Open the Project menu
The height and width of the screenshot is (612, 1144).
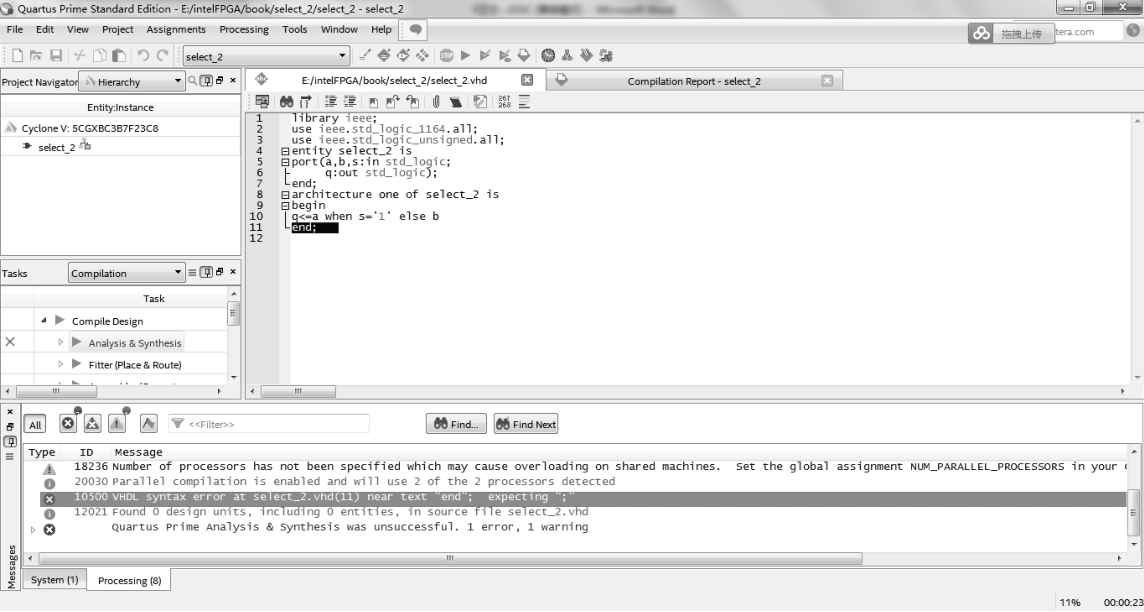[x=117, y=29]
